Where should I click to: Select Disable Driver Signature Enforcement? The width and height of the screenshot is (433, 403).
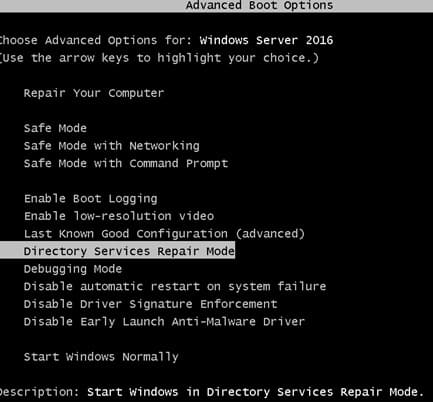(x=150, y=304)
